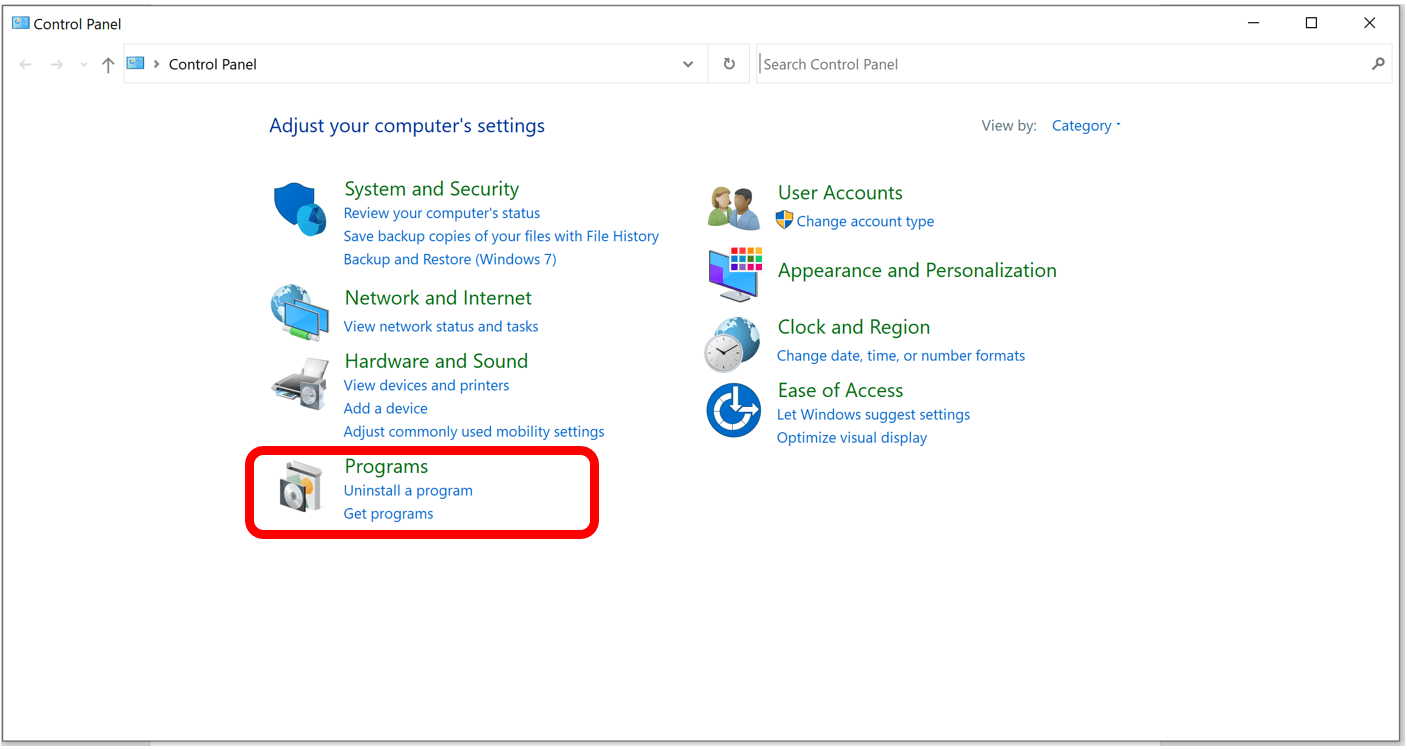1407x750 pixels.
Task: Click the Network and Internet monitor icon
Action: 299,311
